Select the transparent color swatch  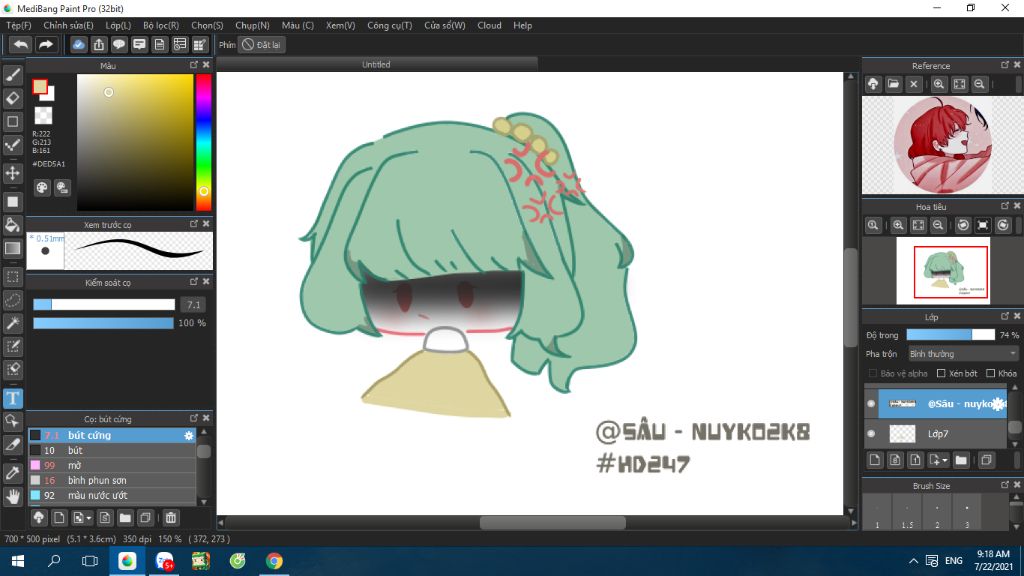[43, 116]
